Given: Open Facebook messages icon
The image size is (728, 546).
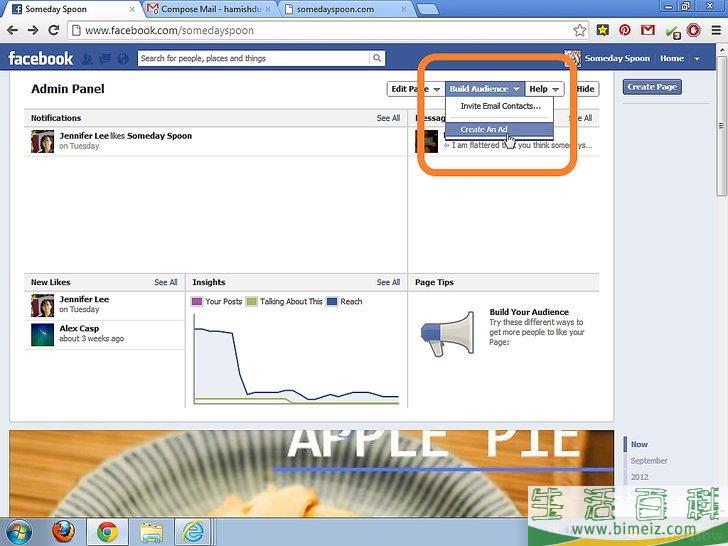Looking at the screenshot, I should coord(105,58).
